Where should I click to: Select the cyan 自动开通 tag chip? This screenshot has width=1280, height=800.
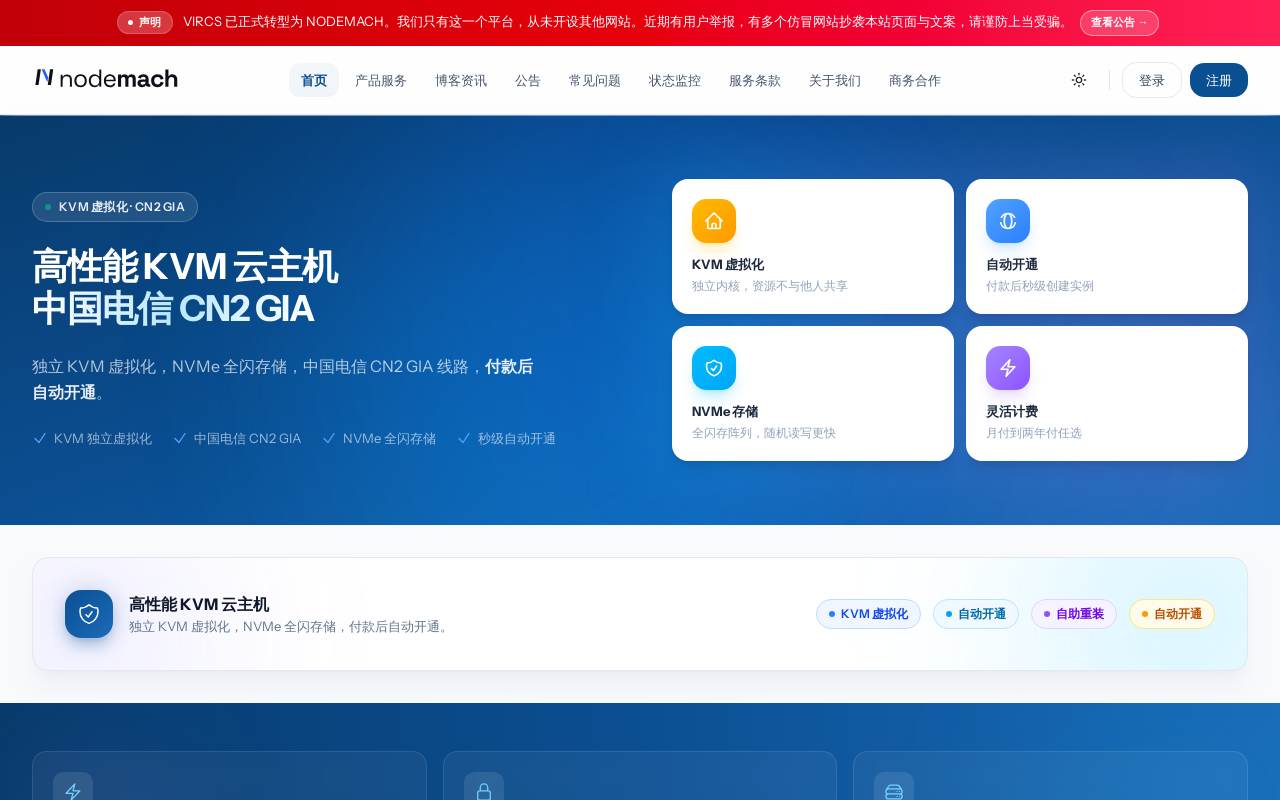tap(976, 614)
